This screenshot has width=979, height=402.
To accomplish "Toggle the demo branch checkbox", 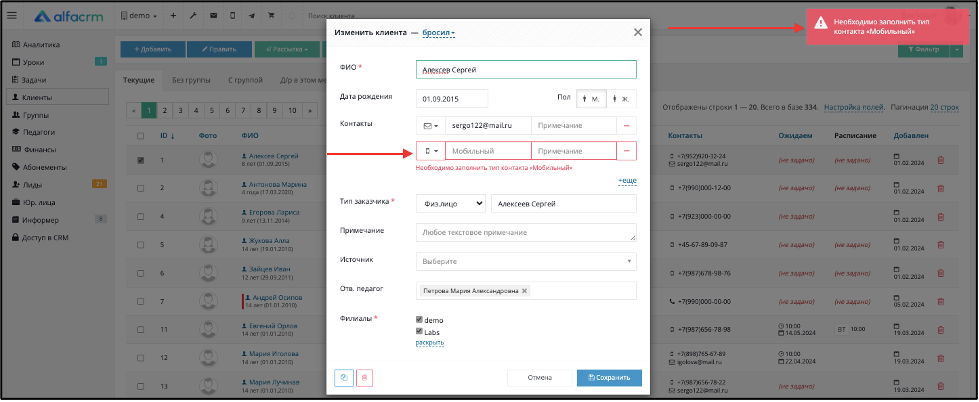I will [420, 320].
